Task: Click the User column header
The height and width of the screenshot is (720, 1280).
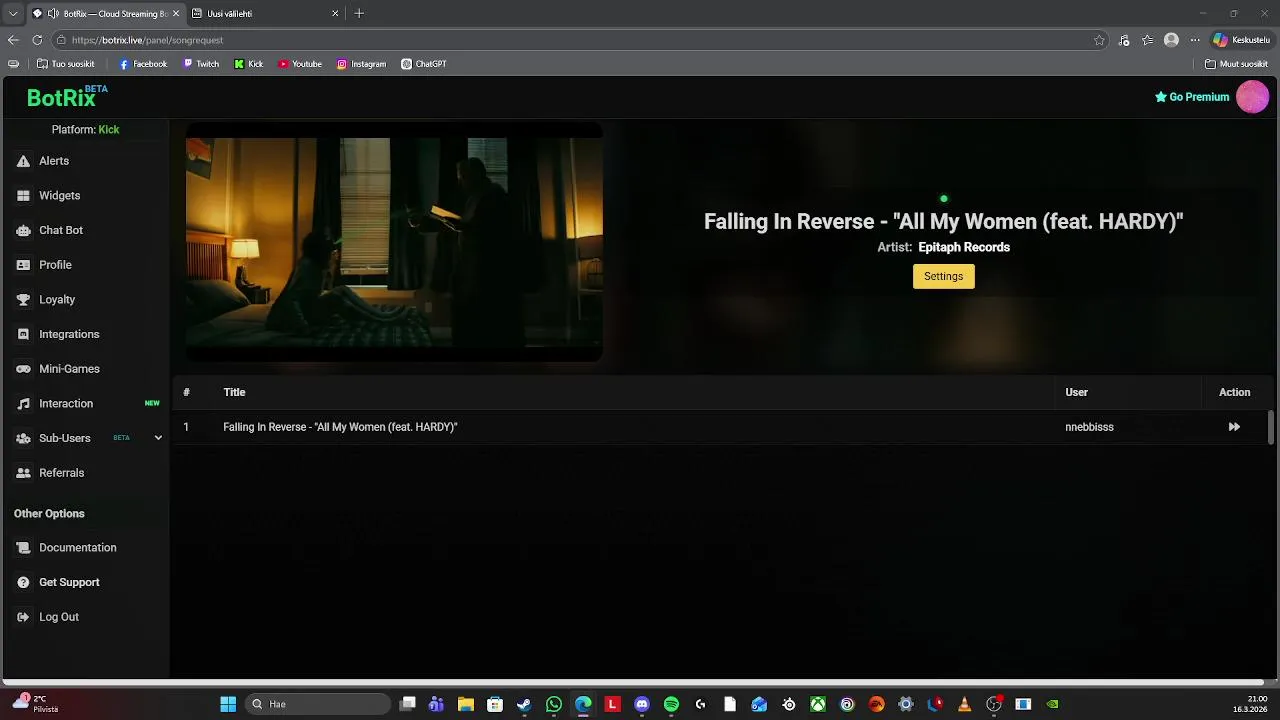Action: click(x=1076, y=392)
